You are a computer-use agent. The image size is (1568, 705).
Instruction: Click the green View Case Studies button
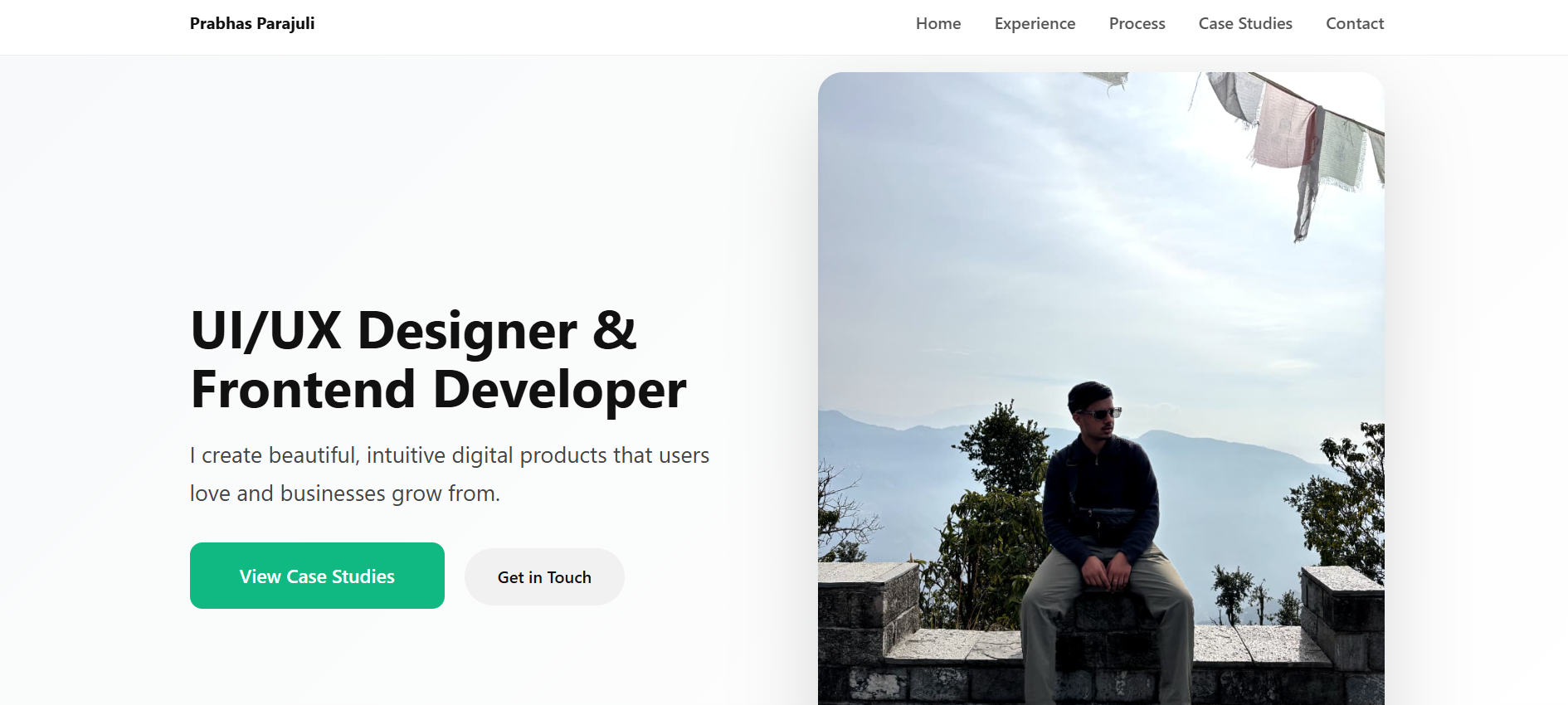[x=317, y=576]
